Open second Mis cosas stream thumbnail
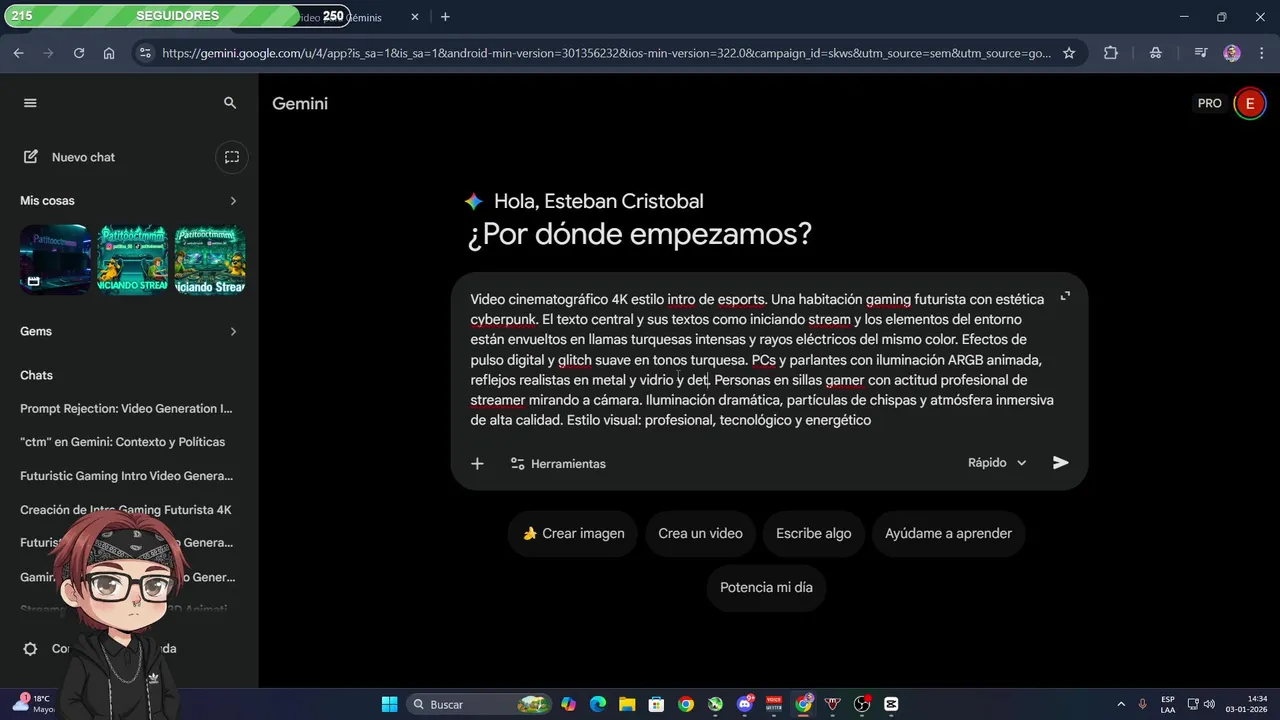 pyautogui.click(x=132, y=260)
